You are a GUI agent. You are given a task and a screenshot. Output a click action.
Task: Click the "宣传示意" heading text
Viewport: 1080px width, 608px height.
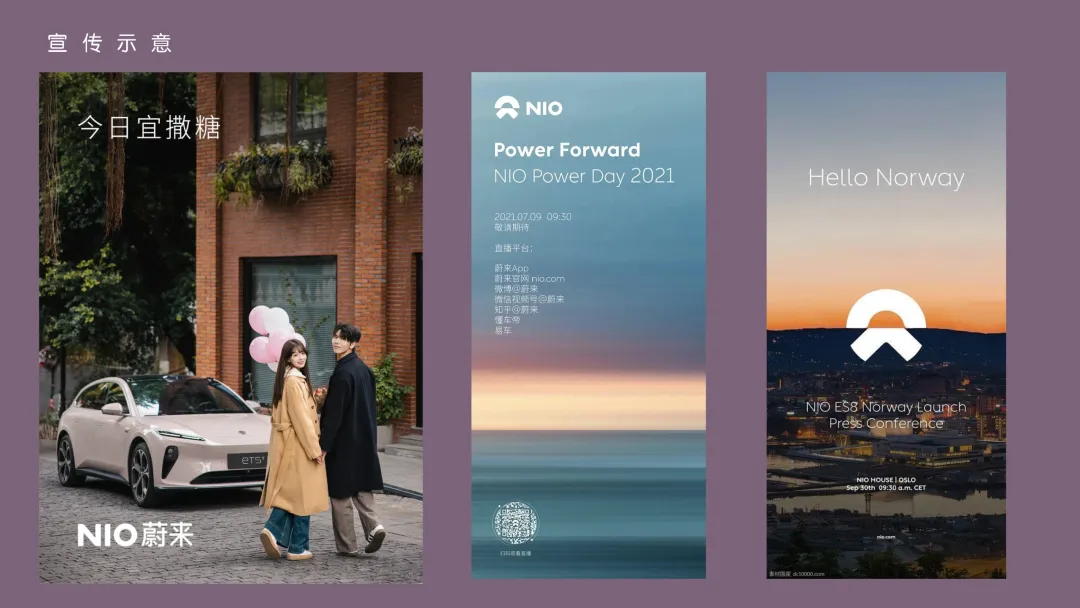click(x=110, y=43)
